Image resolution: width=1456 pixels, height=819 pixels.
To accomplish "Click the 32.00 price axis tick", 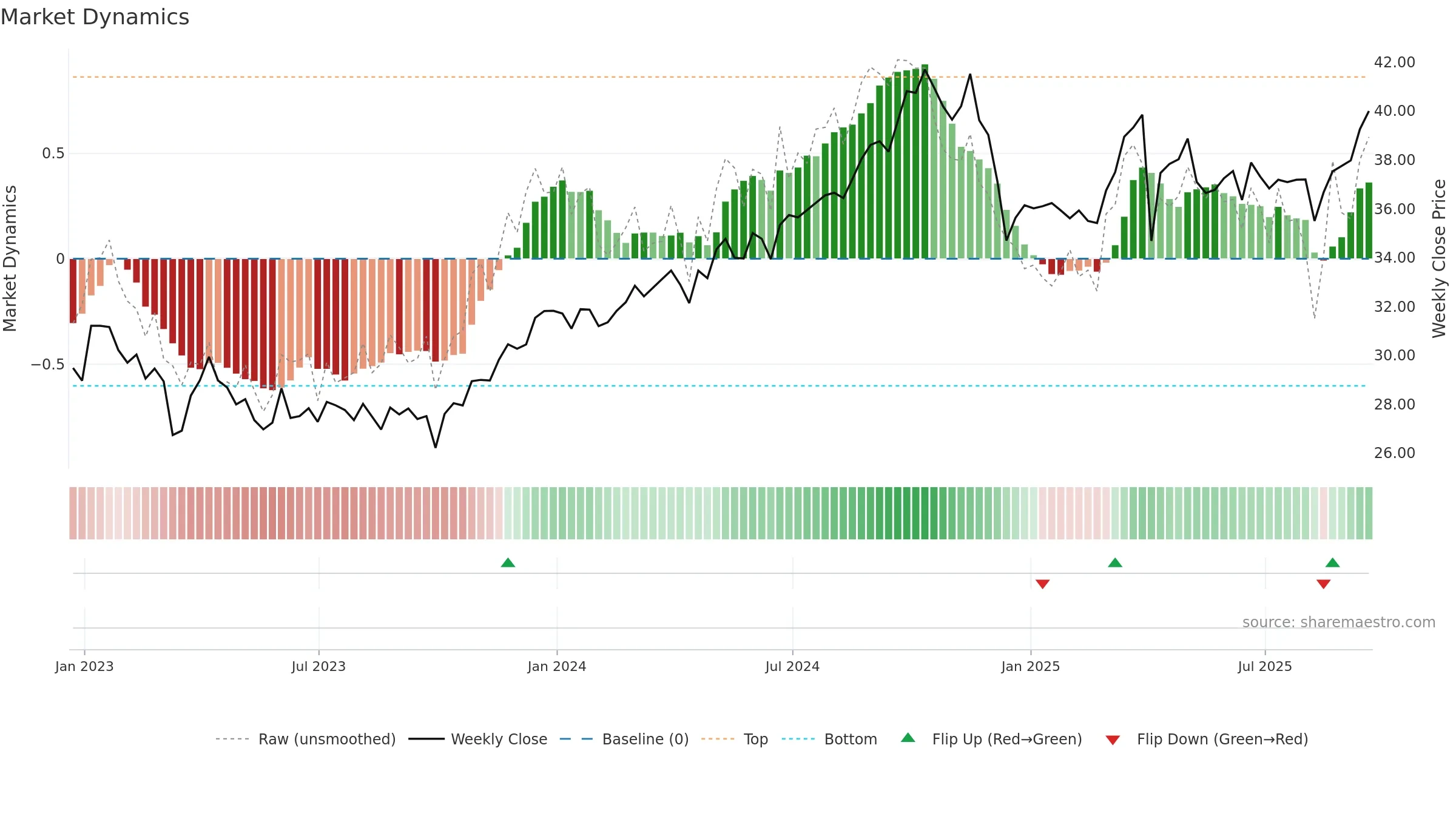I will (x=1395, y=306).
